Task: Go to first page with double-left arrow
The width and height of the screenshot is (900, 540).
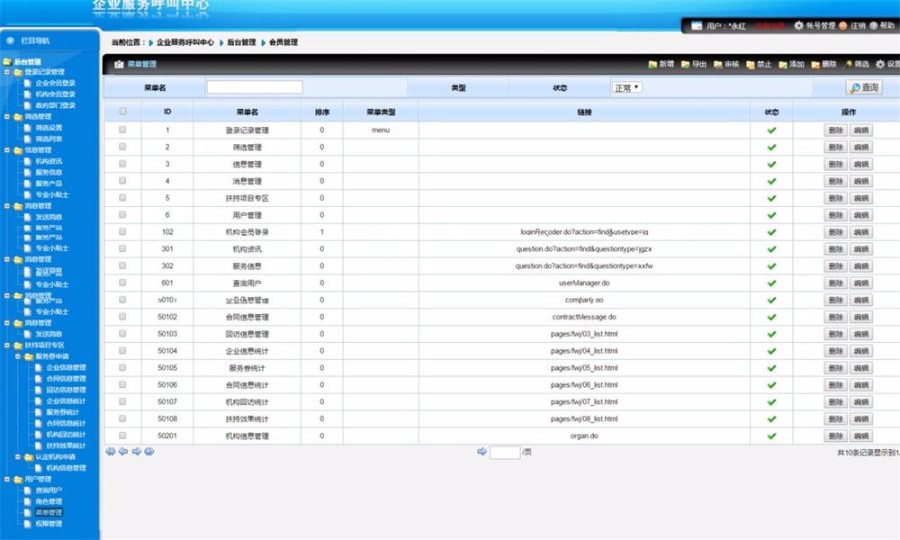Action: coord(110,452)
